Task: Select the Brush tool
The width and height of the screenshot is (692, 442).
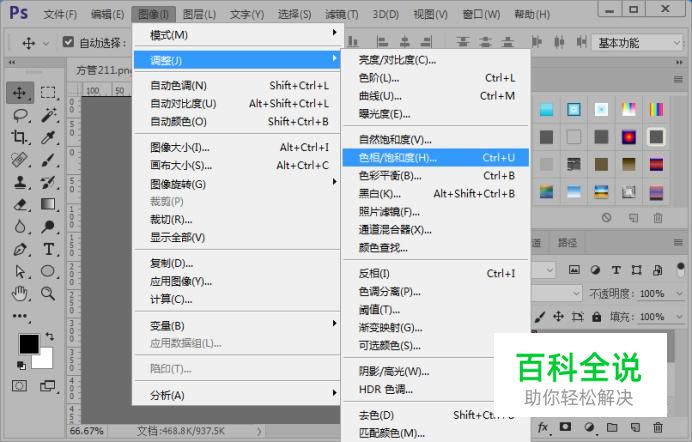Action: [x=48, y=160]
